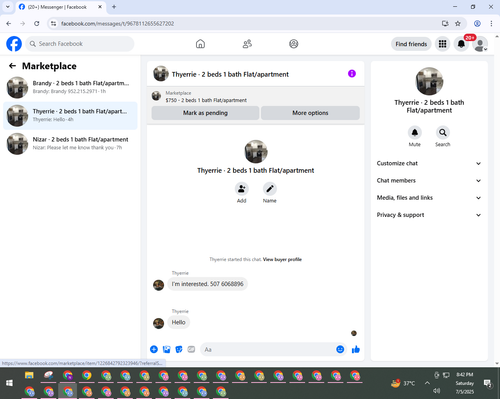Click the Facebook logo icon
The height and width of the screenshot is (399, 500).
[14, 44]
